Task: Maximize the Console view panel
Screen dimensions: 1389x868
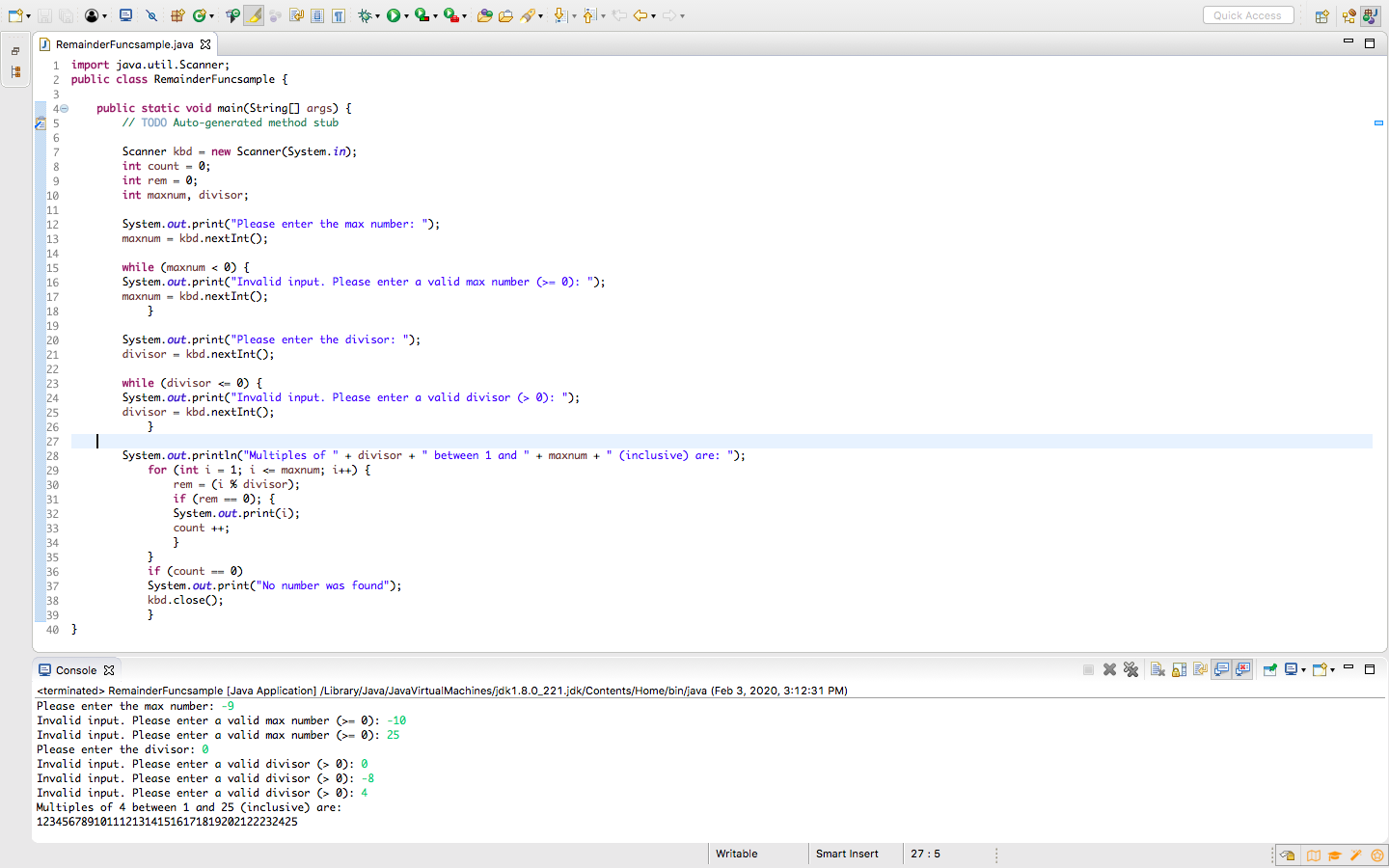Action: point(1369,668)
